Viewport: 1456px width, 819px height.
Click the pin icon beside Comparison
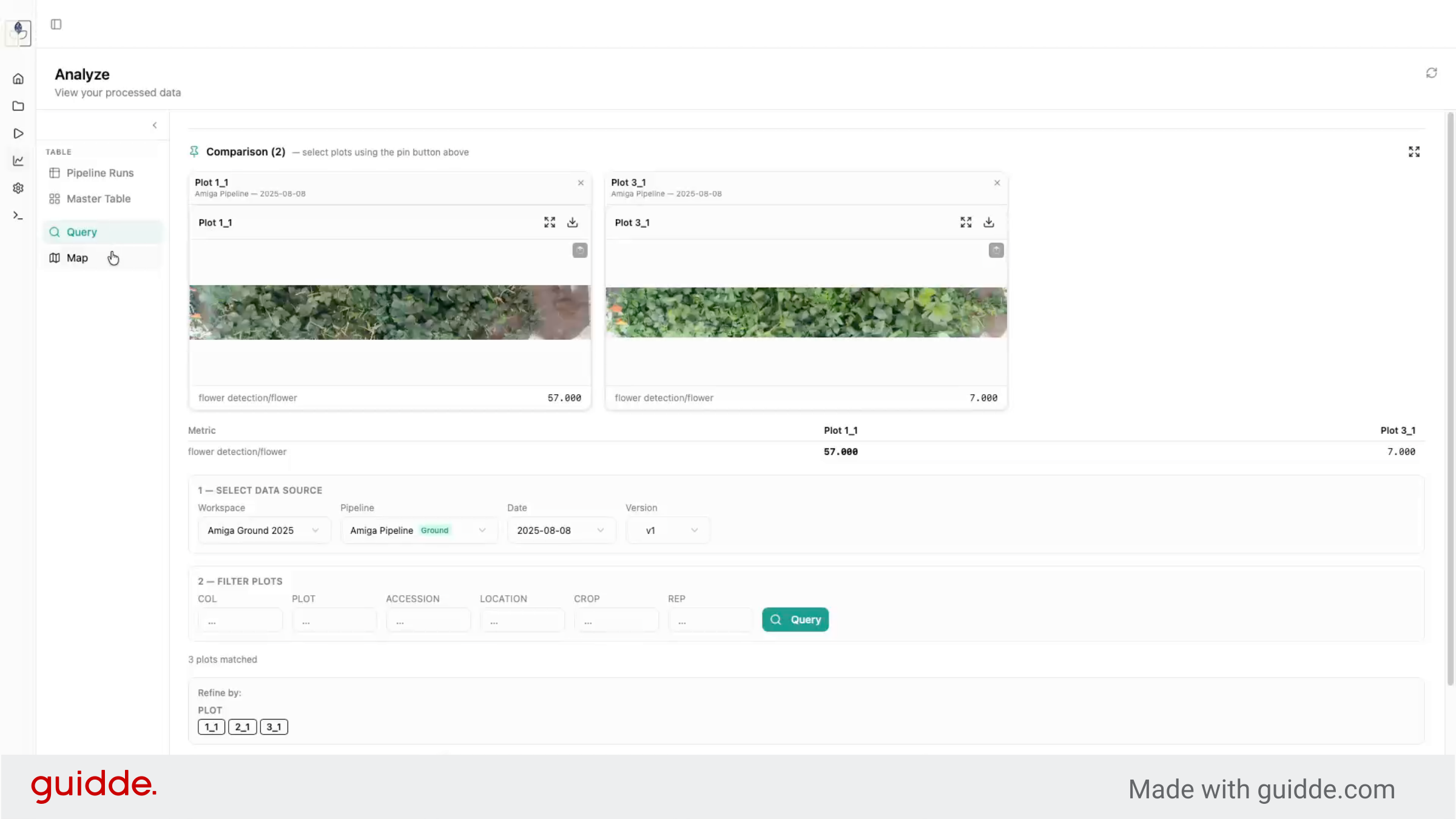click(194, 152)
